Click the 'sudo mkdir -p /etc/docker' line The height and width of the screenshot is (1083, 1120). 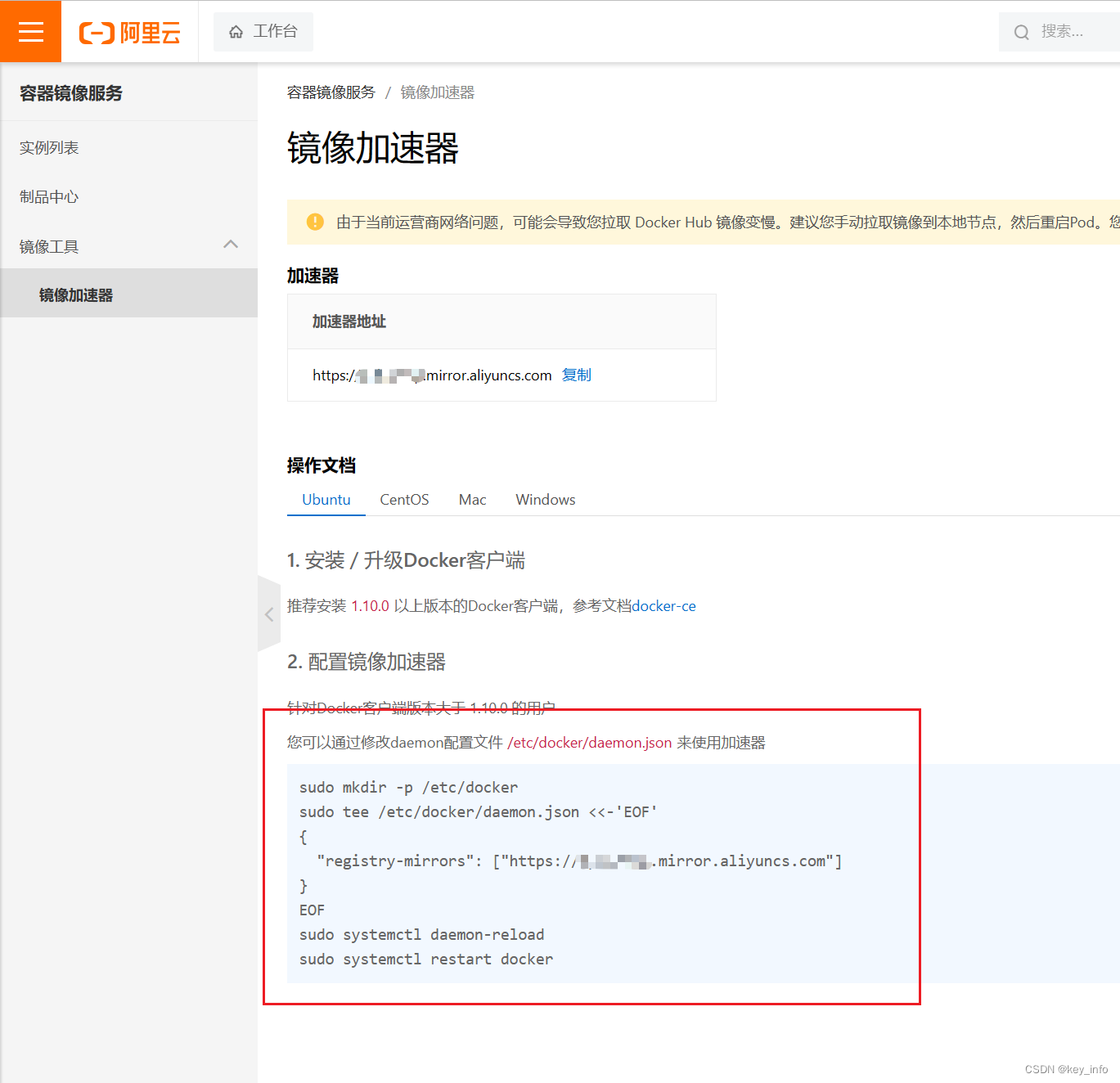coord(408,788)
